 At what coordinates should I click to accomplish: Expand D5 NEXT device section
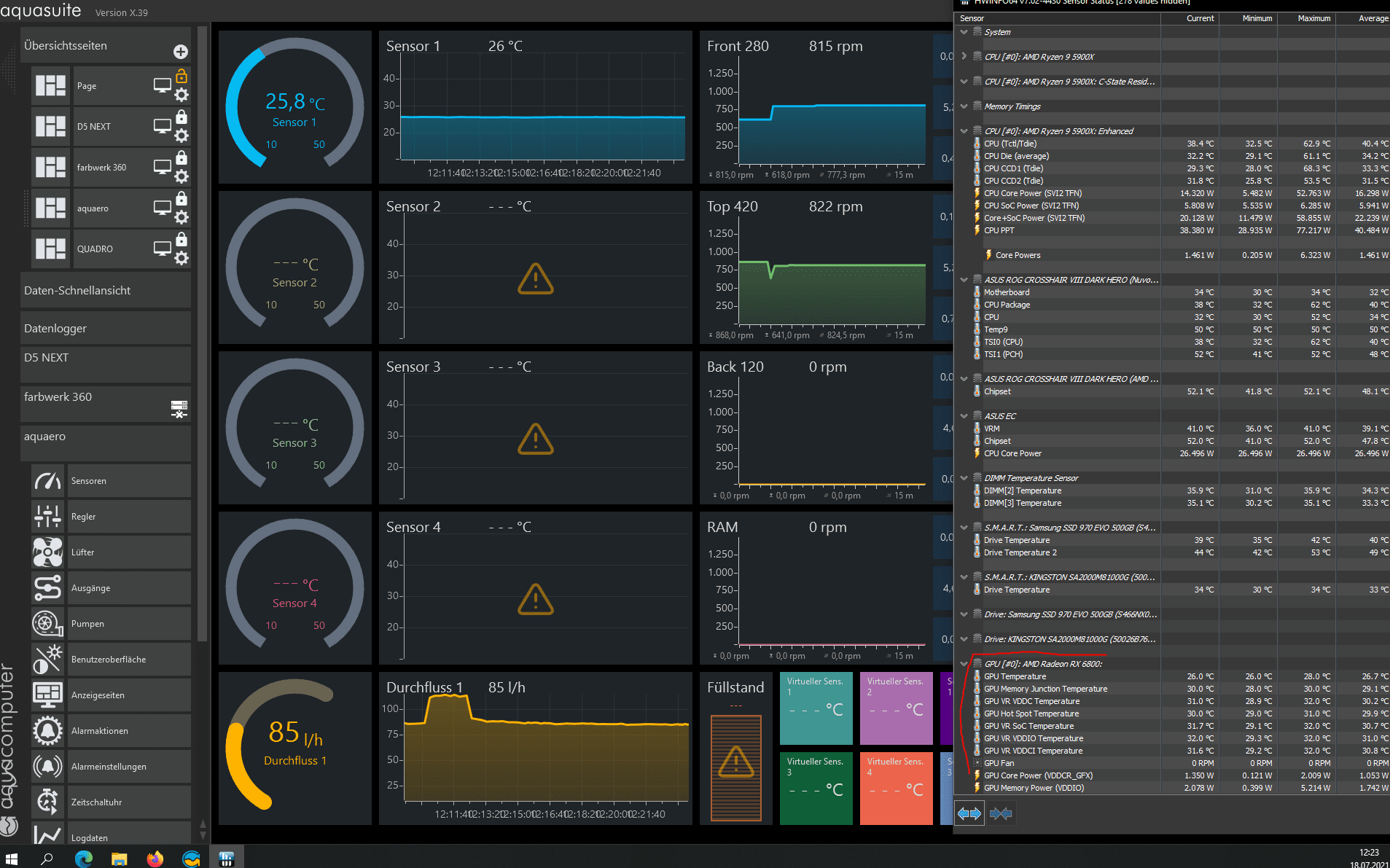pyautogui.click(x=106, y=364)
